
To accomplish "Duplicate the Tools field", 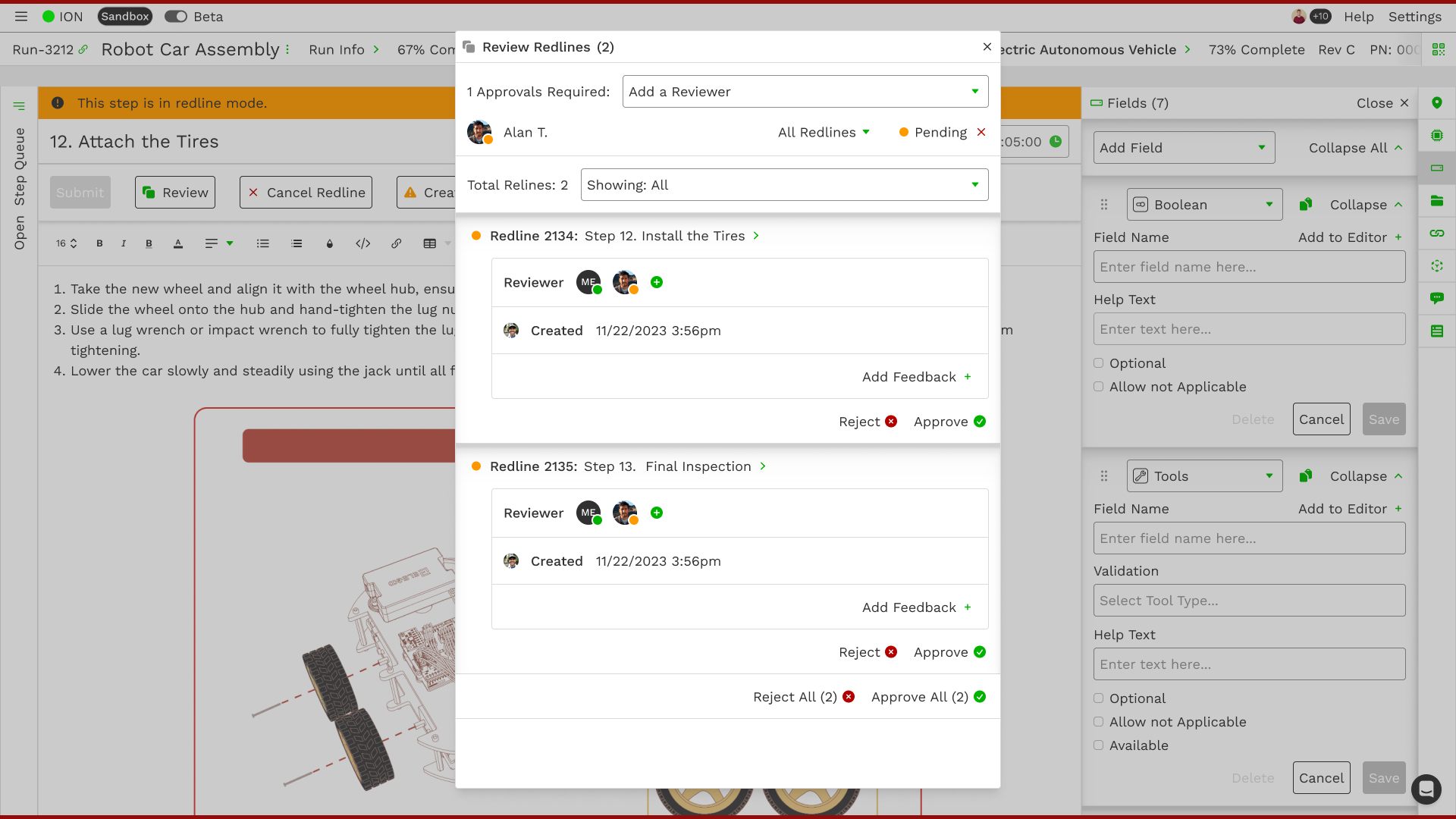I will (1306, 476).
